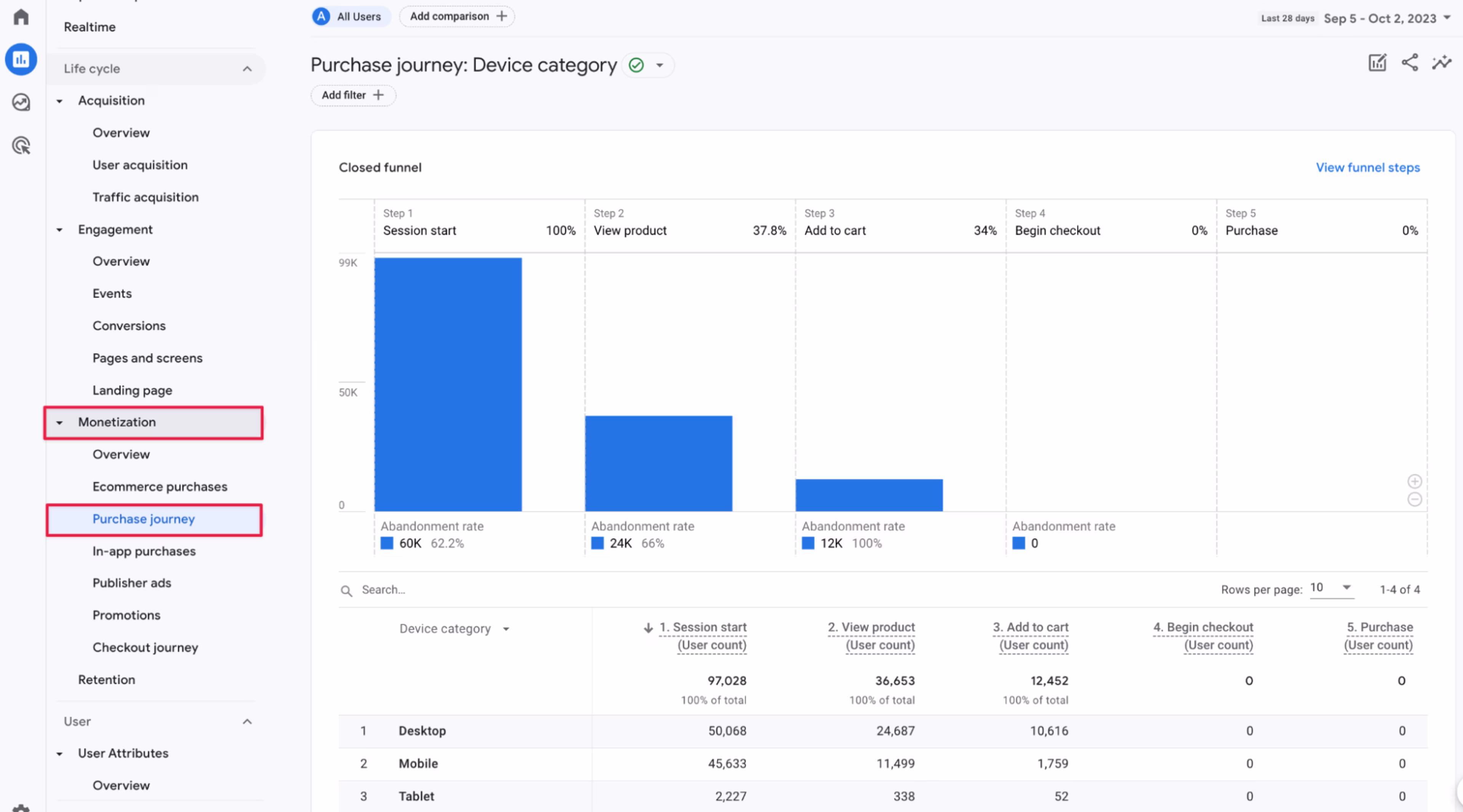Click the Reports bar chart icon

click(x=21, y=59)
